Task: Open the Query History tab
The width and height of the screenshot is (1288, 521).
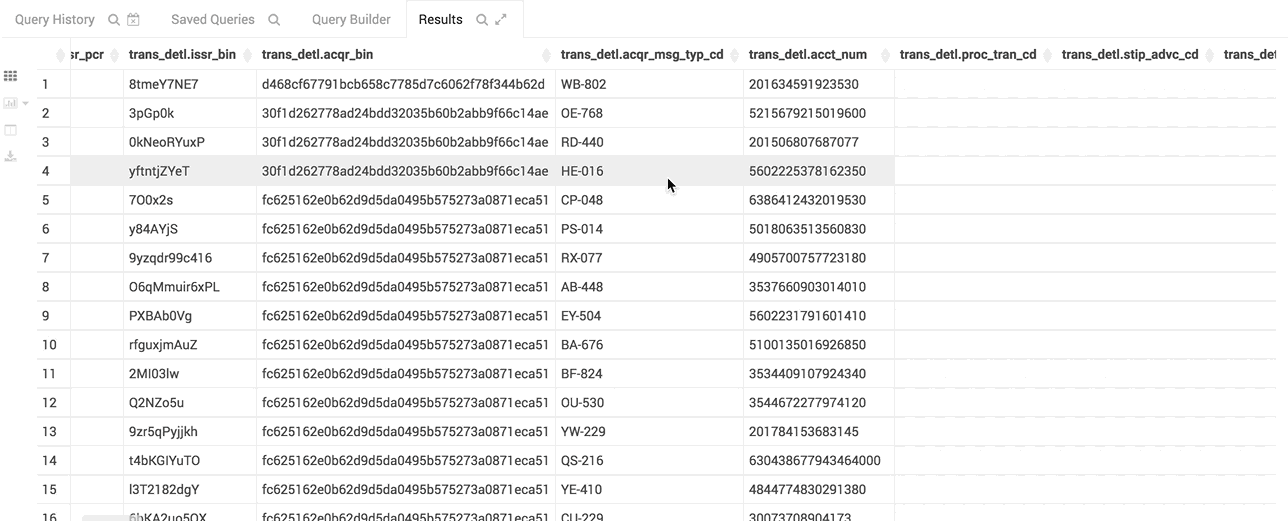Action: coord(55,20)
